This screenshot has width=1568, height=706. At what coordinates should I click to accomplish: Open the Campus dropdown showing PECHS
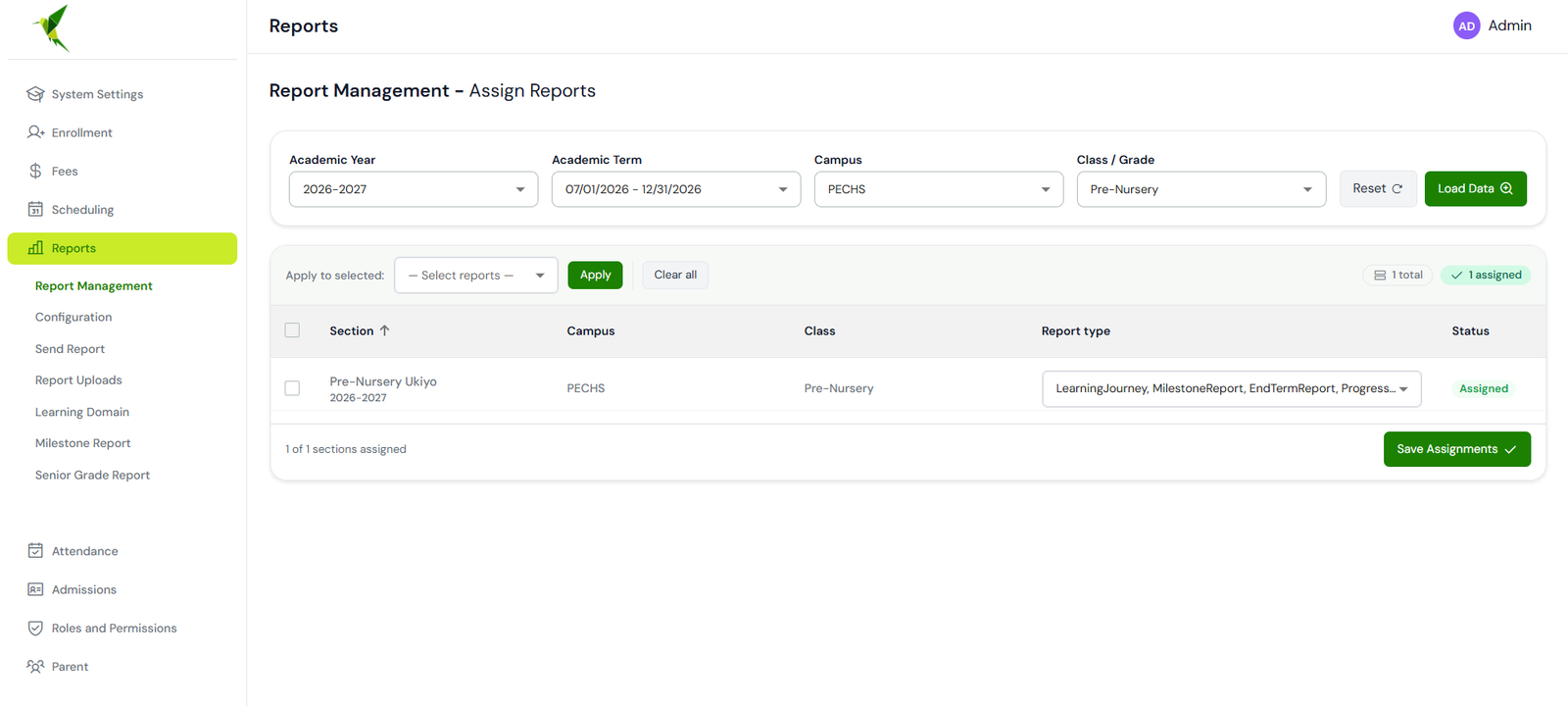coord(939,189)
